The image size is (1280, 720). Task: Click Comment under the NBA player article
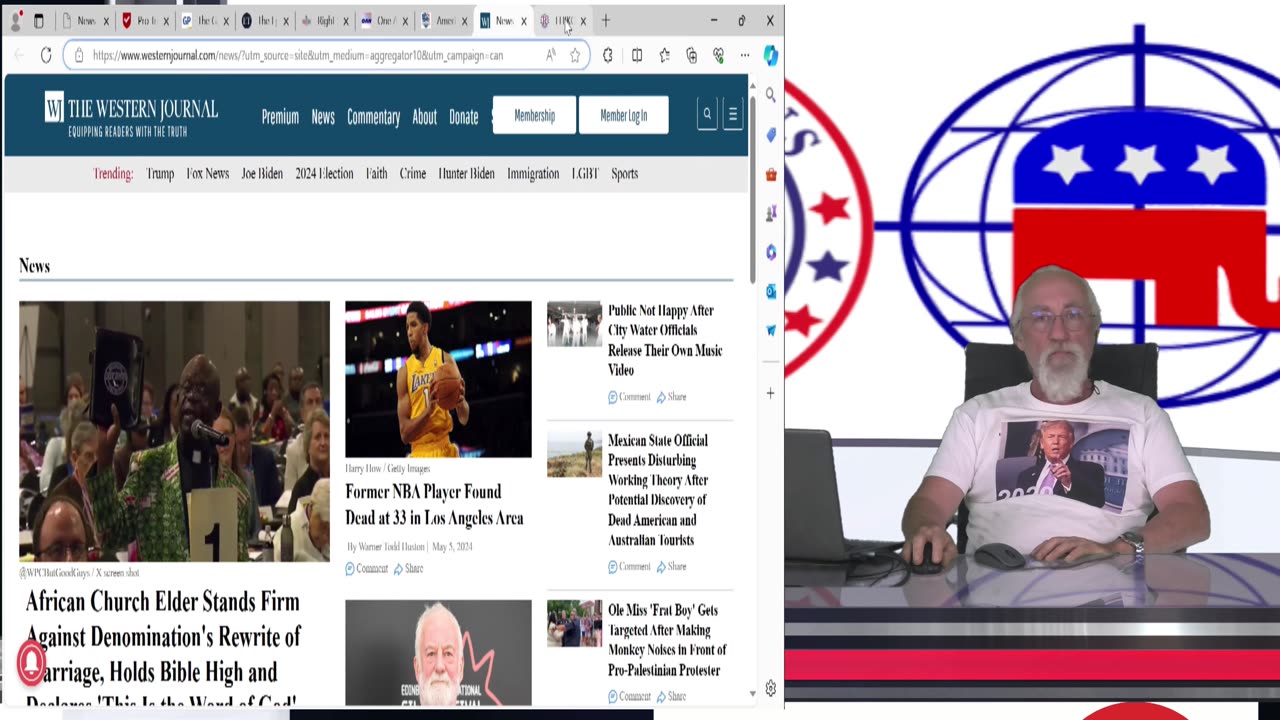[x=366, y=568]
